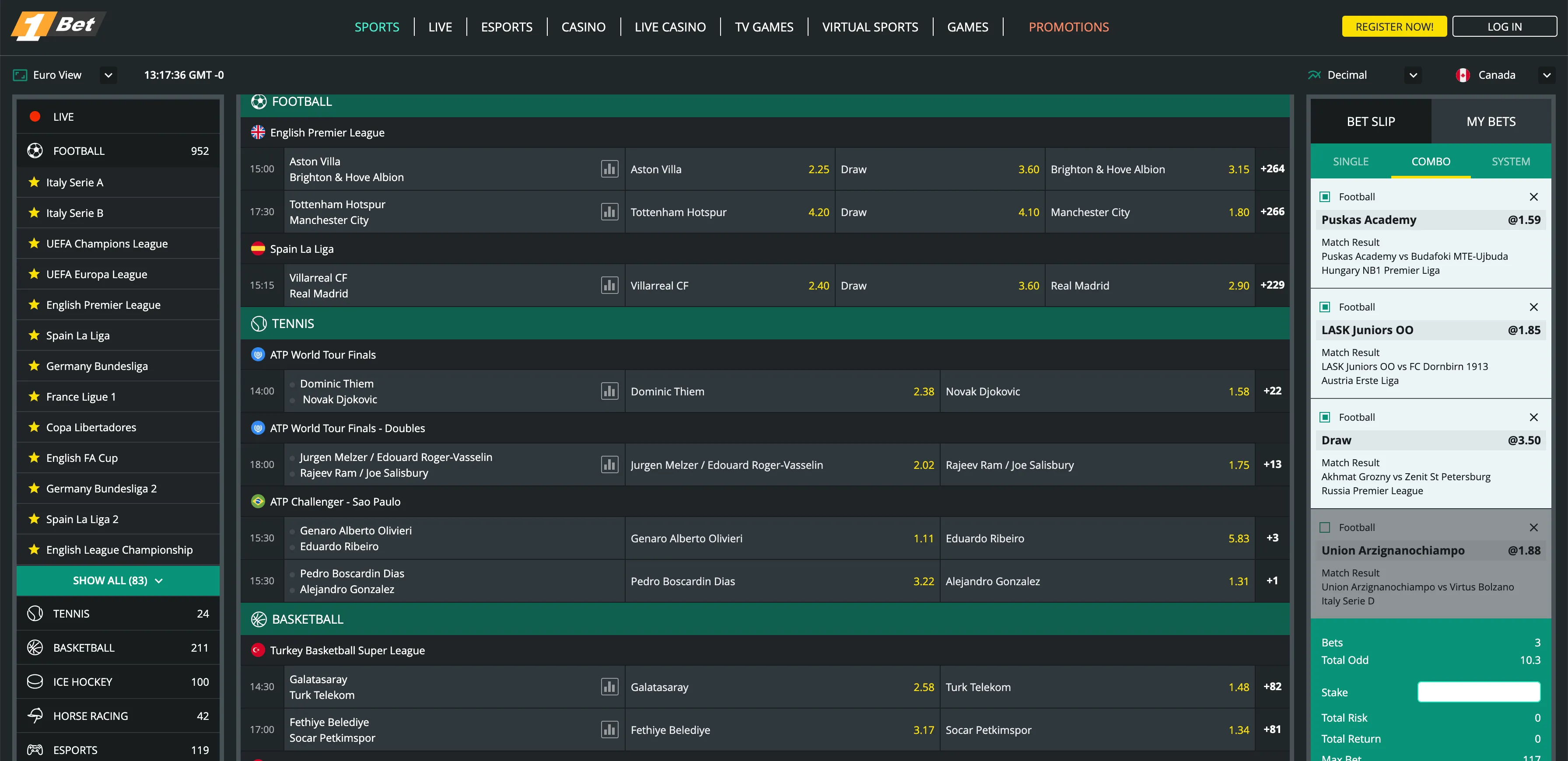Image resolution: width=1568 pixels, height=761 pixels.
Task: Uncheck the LASK Juniors OO bet checkbox
Action: tap(1324, 307)
